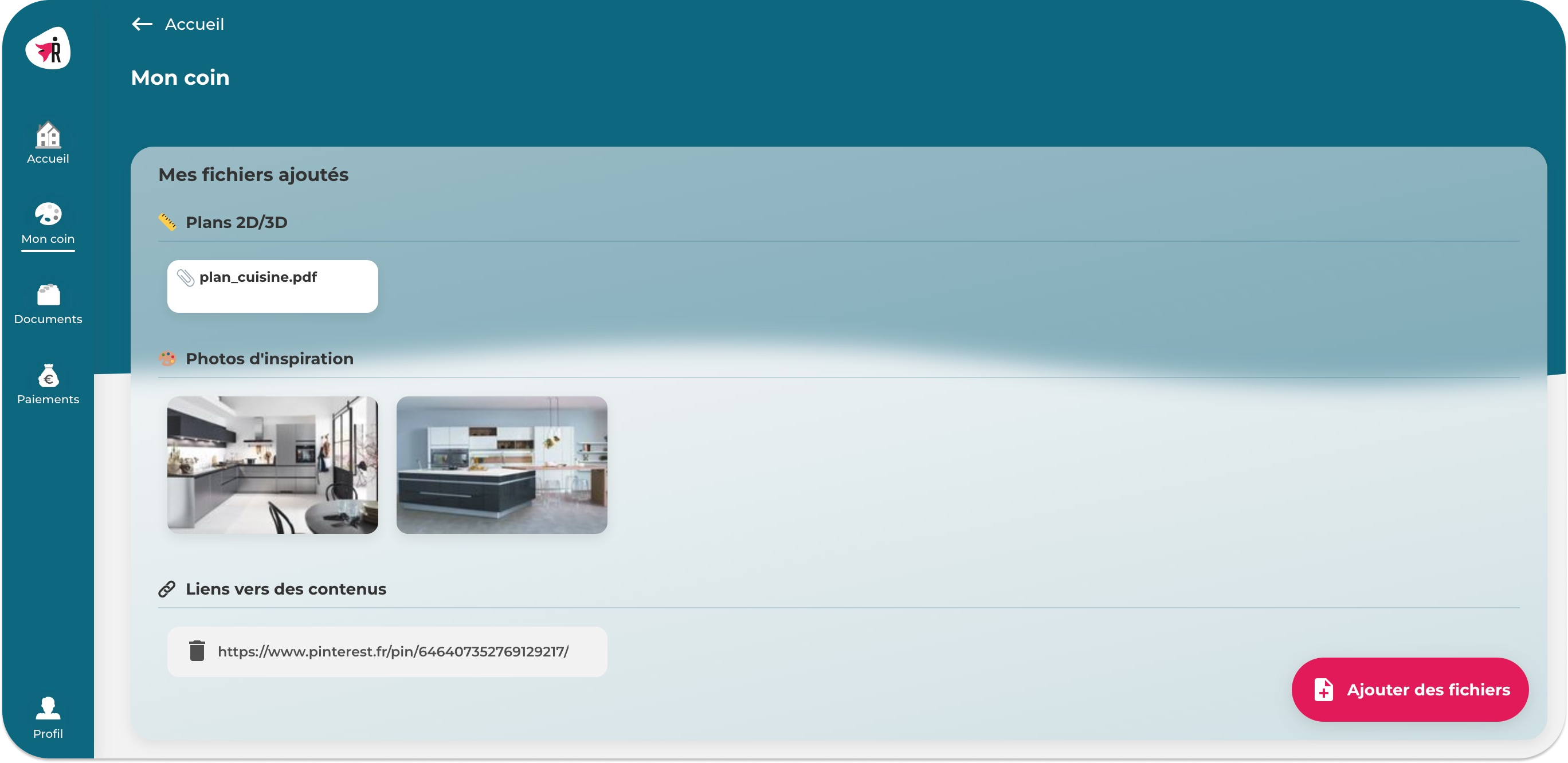Open the plan_cuisine.pdf file card
1568x763 pixels.
tap(273, 286)
